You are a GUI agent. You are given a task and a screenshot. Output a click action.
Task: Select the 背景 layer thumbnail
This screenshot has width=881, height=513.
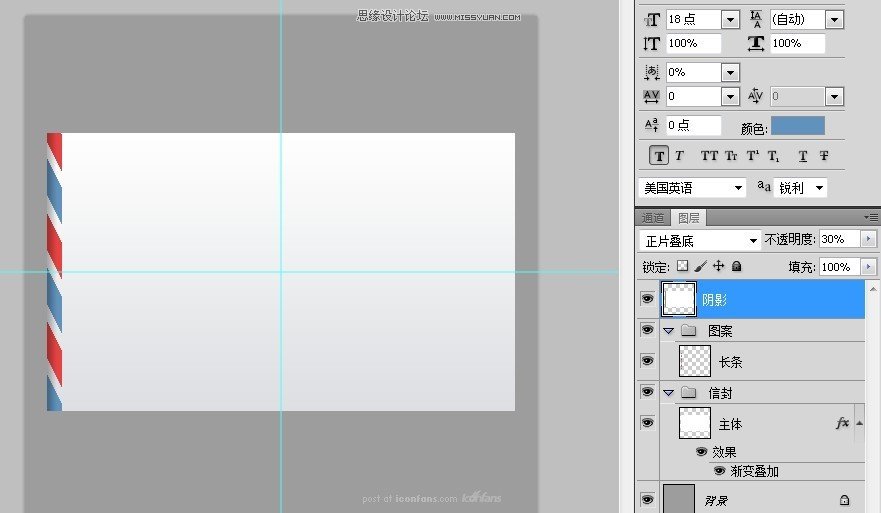pos(679,499)
